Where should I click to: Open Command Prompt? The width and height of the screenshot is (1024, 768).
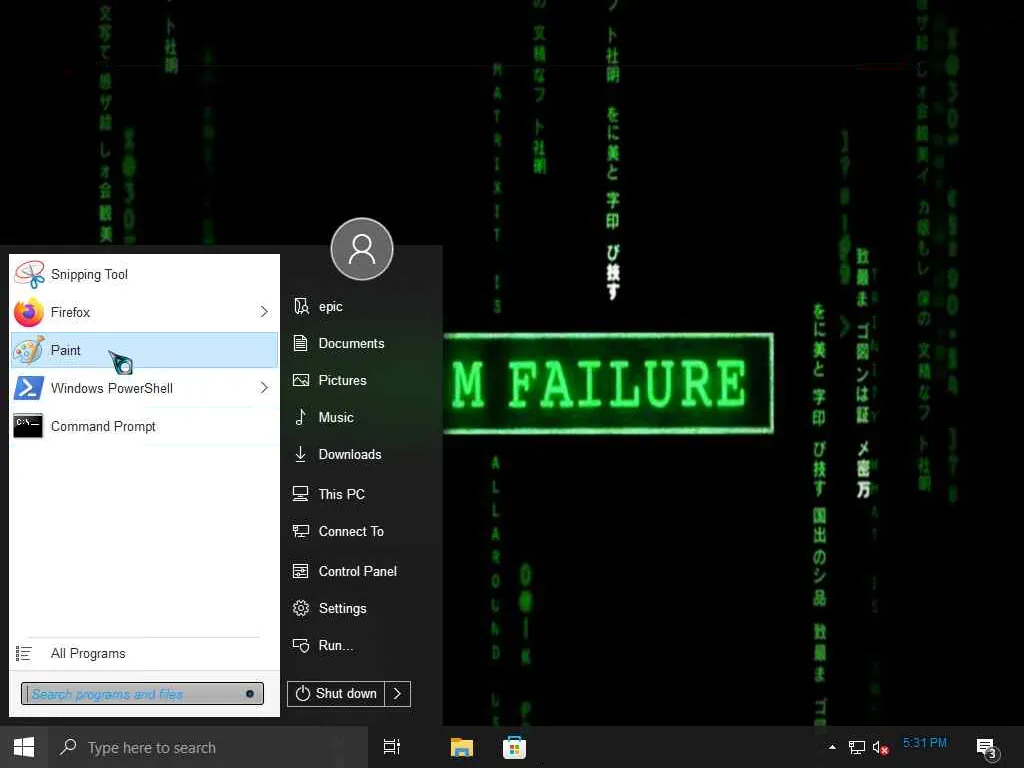[x=144, y=426]
